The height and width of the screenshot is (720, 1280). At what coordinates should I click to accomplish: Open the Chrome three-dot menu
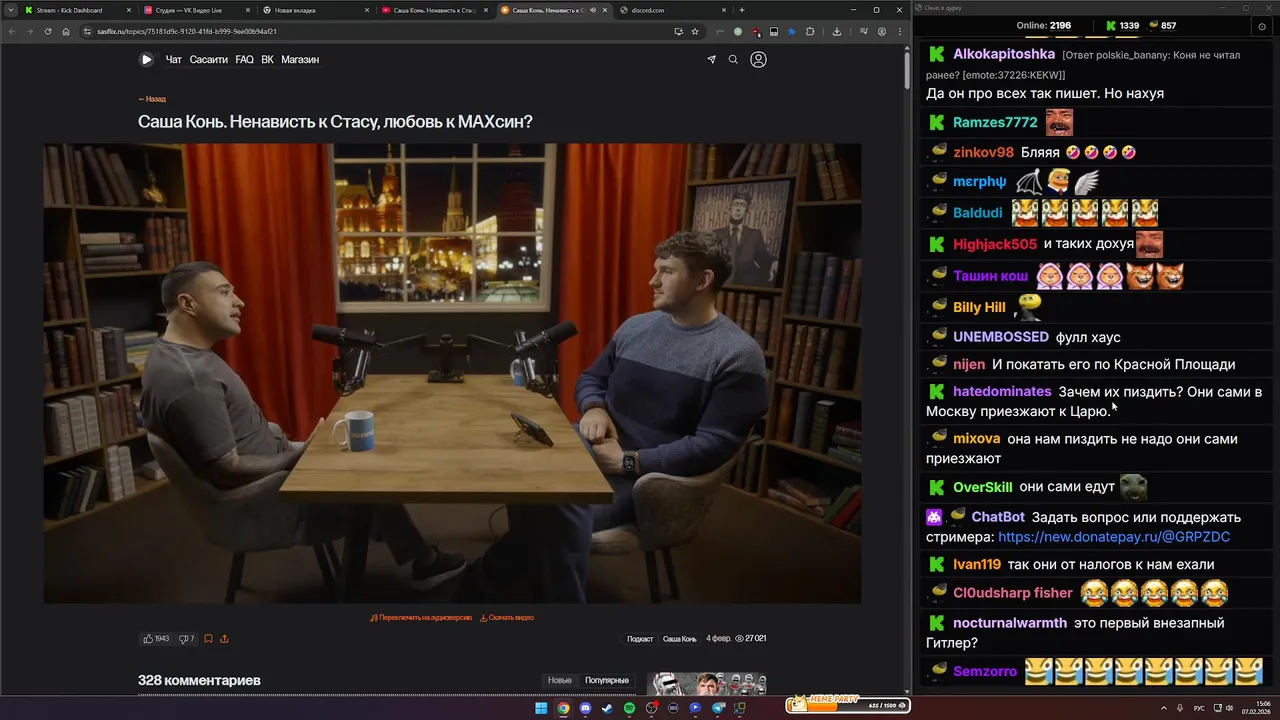[x=898, y=31]
